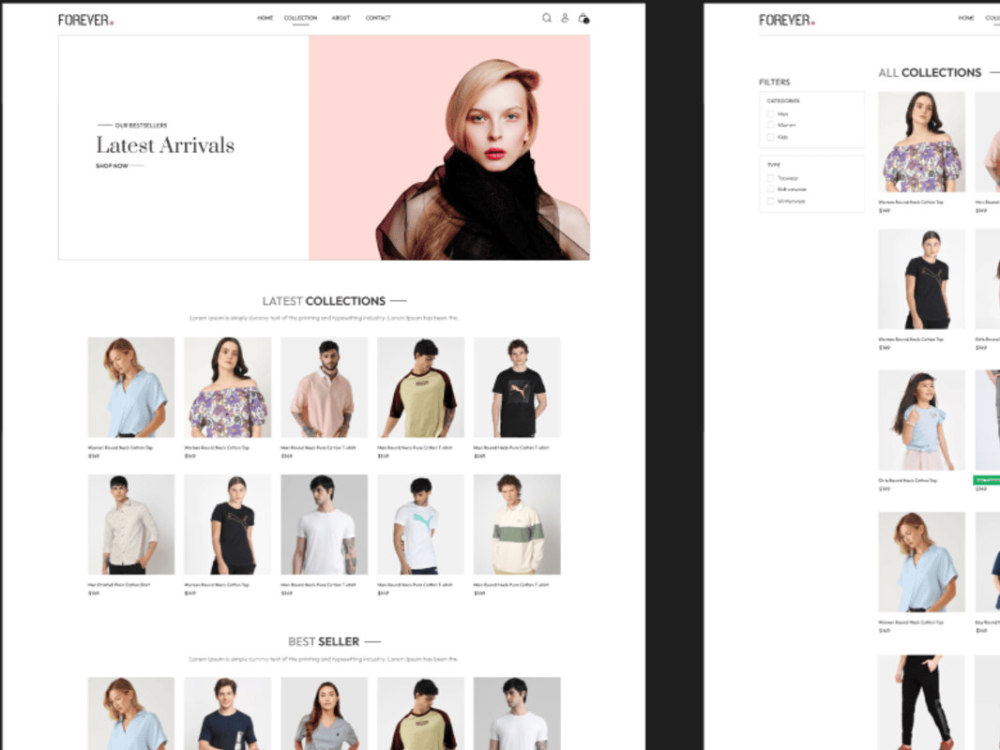Go to HOME in left page navigation
Screen dimensions: 1000x750
pyautogui.click(x=265, y=18)
